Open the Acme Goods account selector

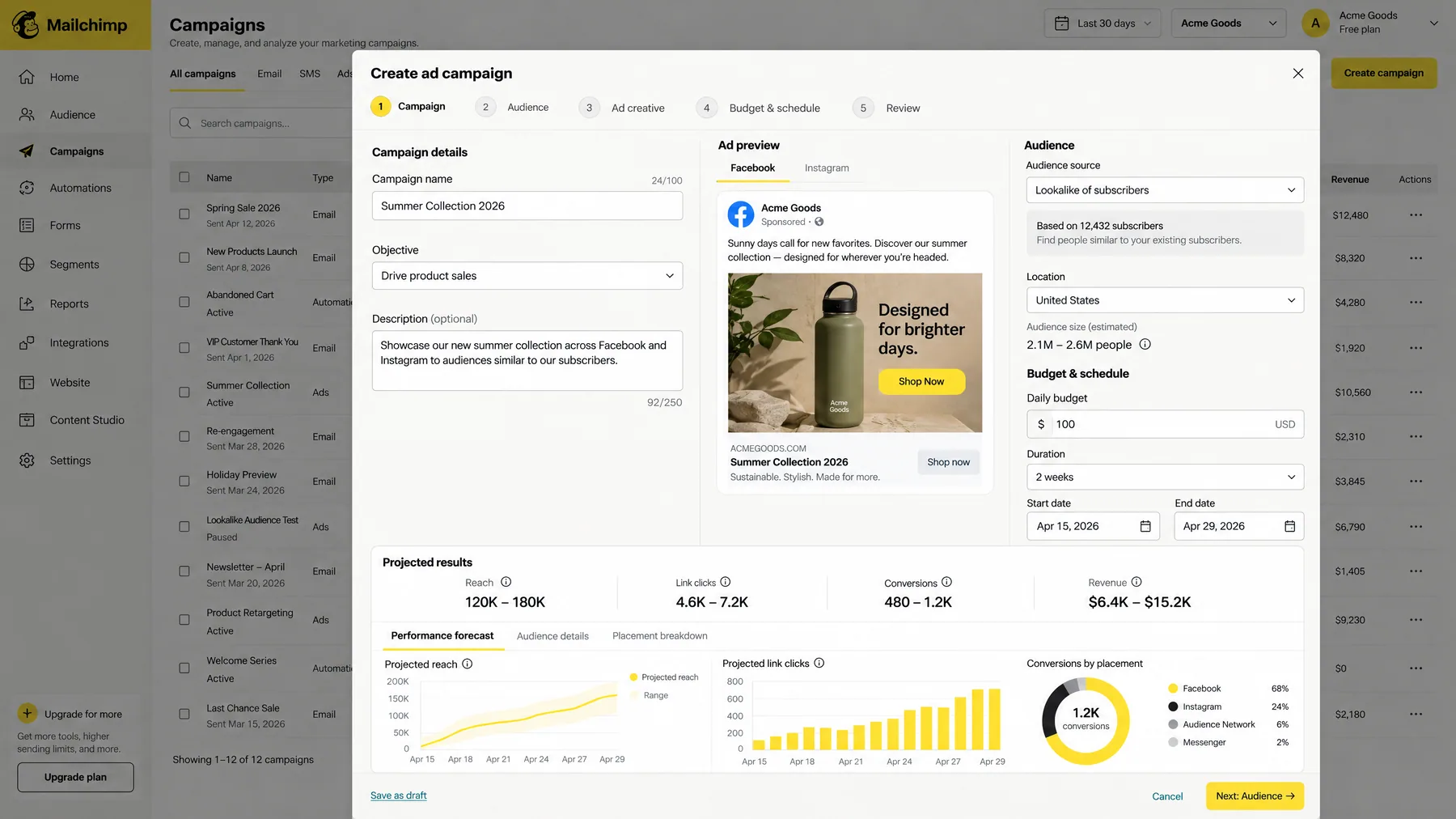click(x=1229, y=23)
